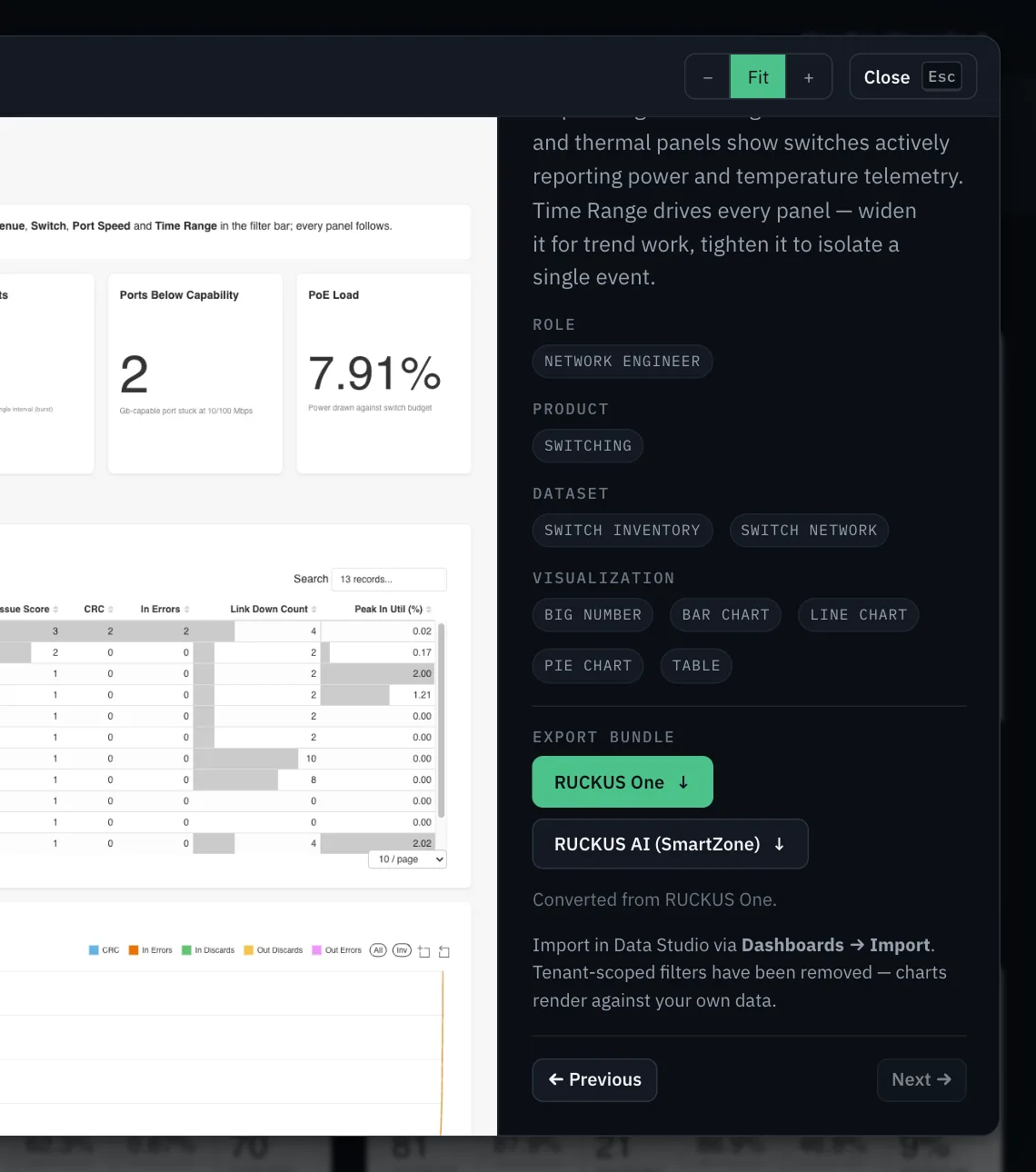1036x1172 pixels.
Task: Select all series with All legend button
Action: point(379,950)
